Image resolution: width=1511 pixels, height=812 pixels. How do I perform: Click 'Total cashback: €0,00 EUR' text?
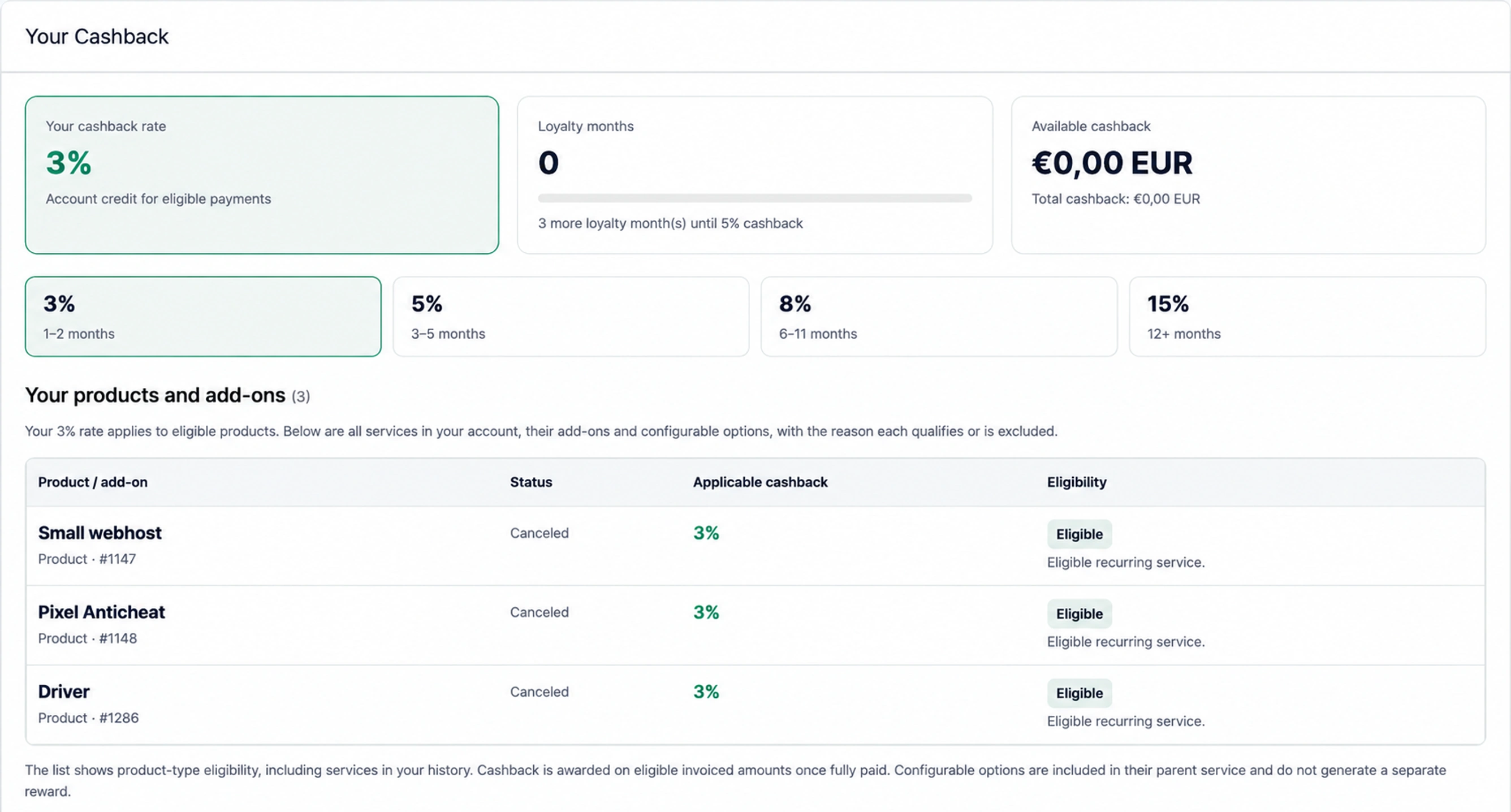(x=1116, y=199)
